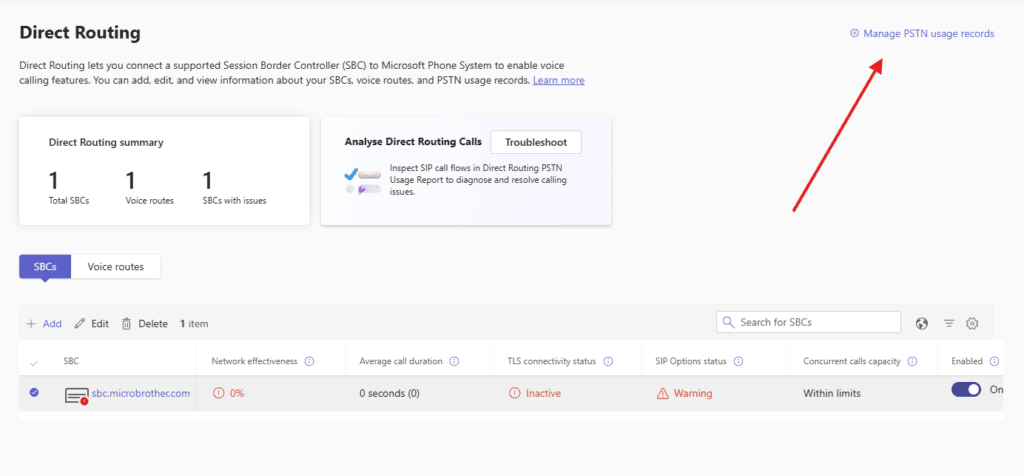Click Network effectiveness info icon

[309, 361]
